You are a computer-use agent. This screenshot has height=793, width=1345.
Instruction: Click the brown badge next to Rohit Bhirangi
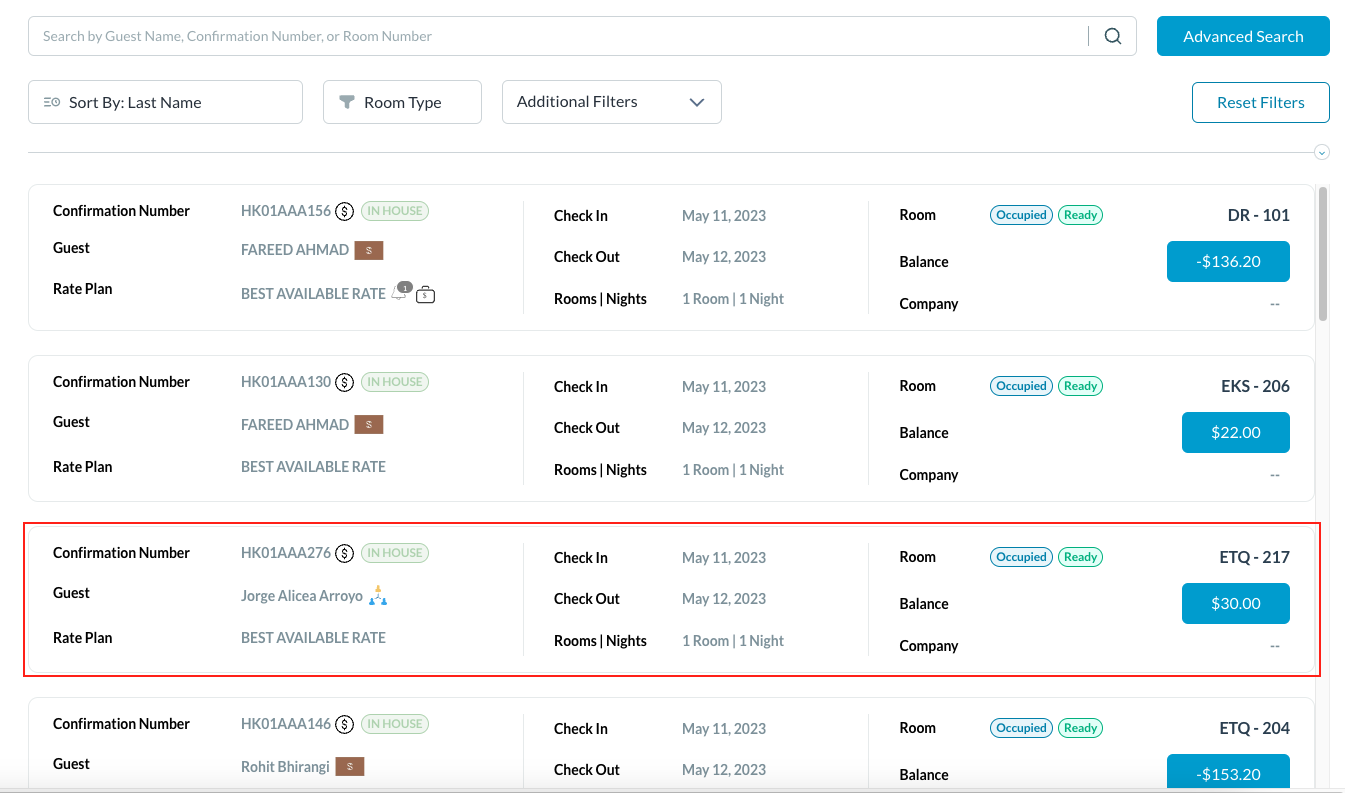coord(349,767)
